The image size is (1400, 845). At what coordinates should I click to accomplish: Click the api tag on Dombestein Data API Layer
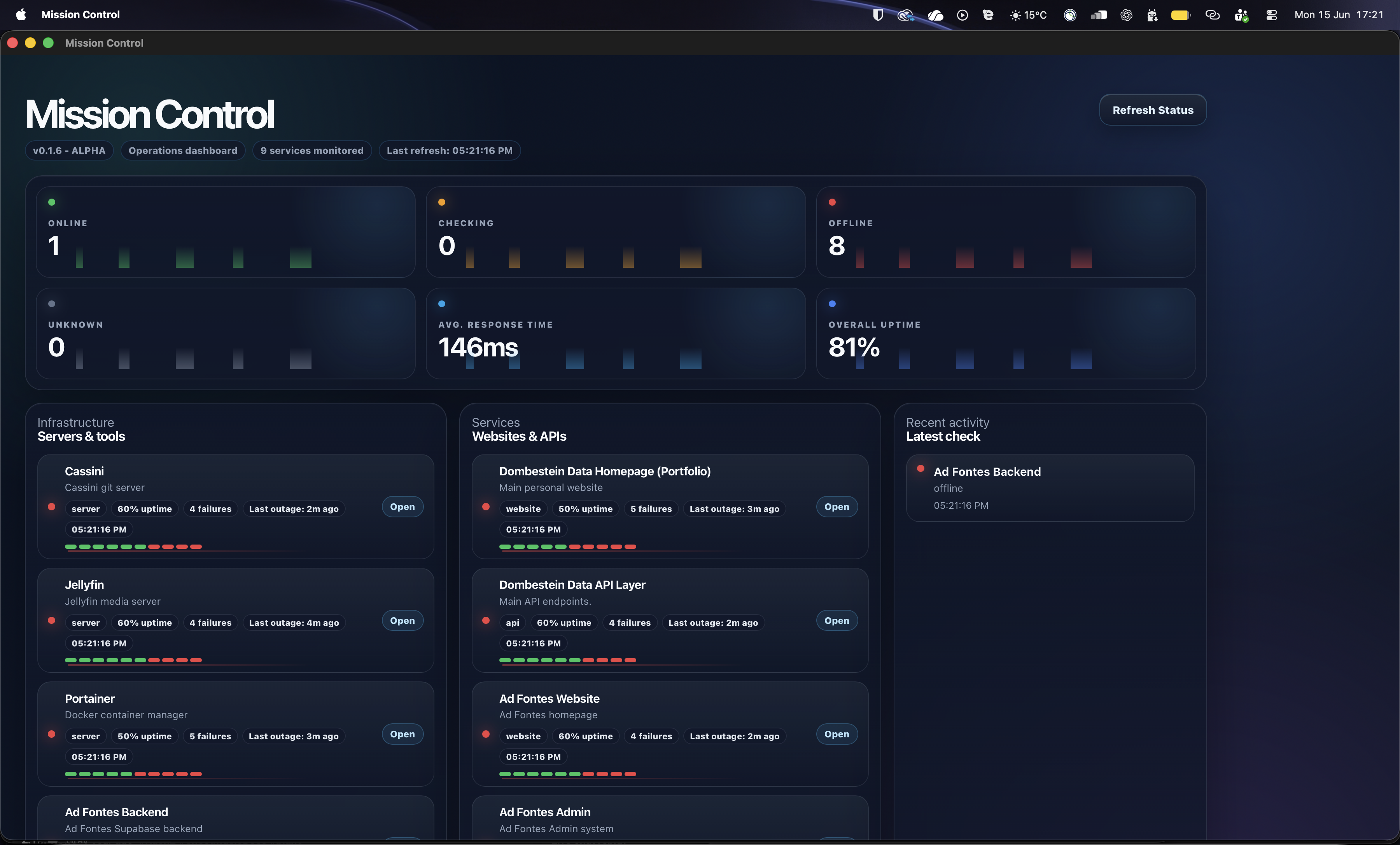point(512,622)
